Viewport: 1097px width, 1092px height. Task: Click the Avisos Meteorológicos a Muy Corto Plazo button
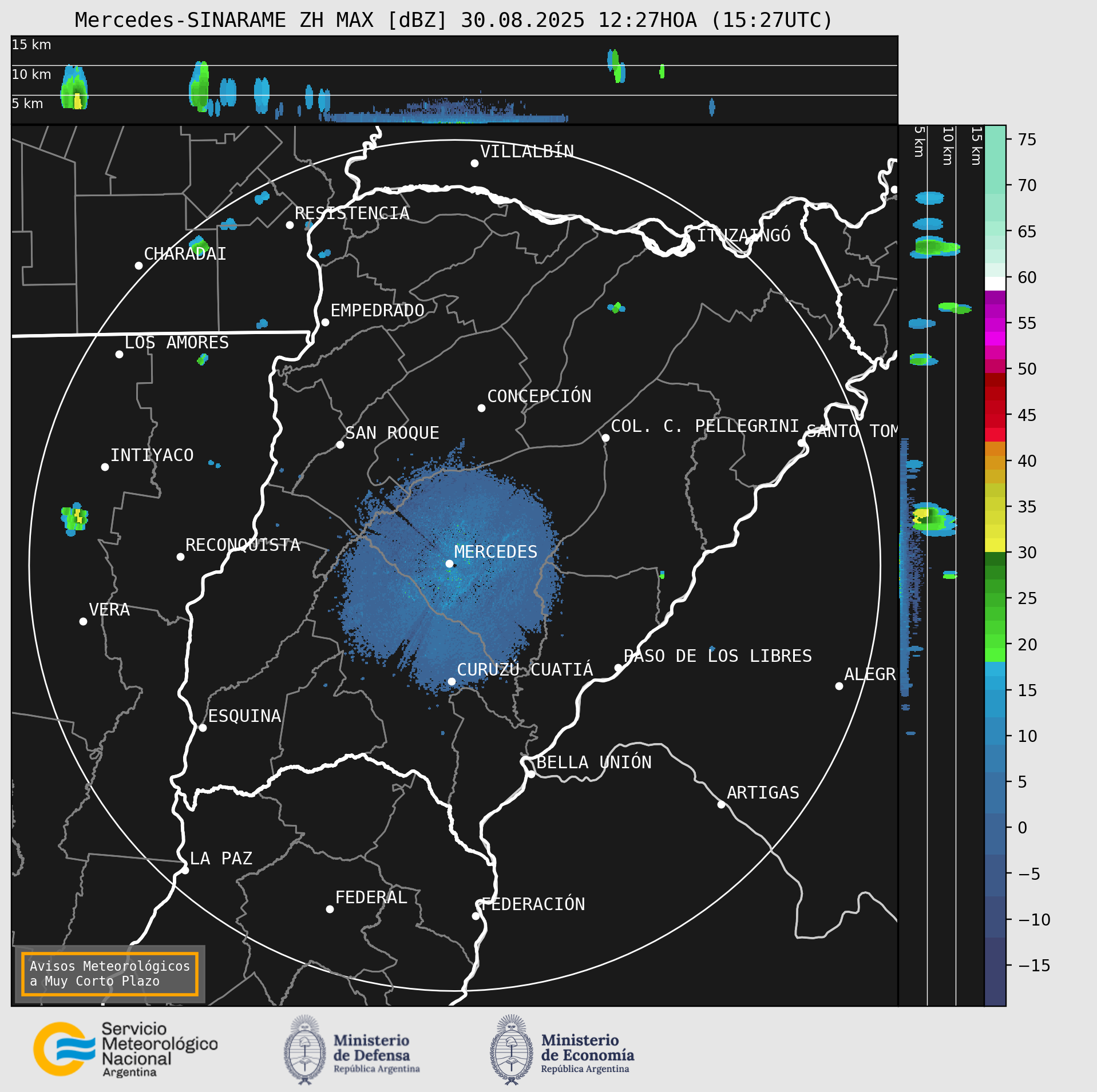coord(109,974)
